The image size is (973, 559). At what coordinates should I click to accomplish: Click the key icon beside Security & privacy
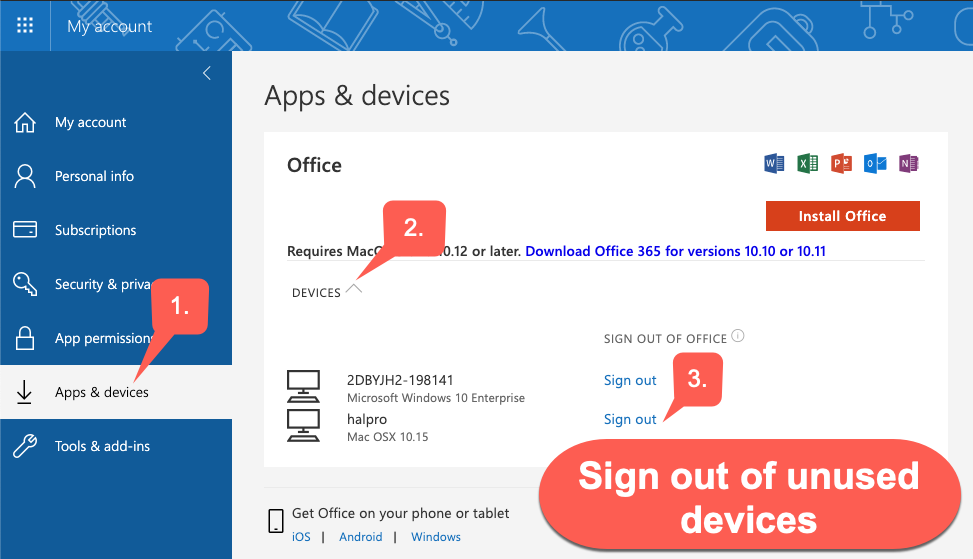pyautogui.click(x=25, y=284)
